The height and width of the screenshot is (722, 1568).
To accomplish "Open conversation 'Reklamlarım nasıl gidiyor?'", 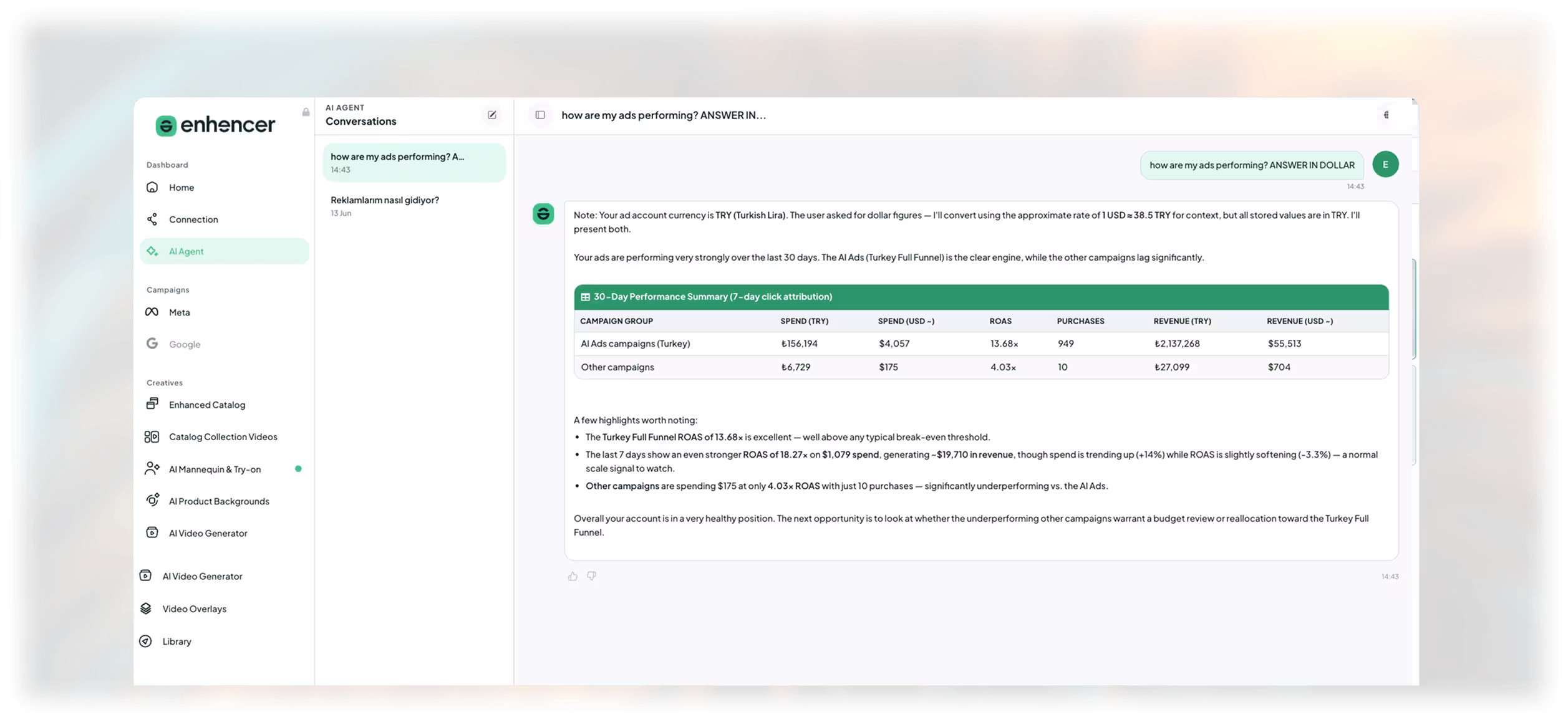I will (x=414, y=206).
